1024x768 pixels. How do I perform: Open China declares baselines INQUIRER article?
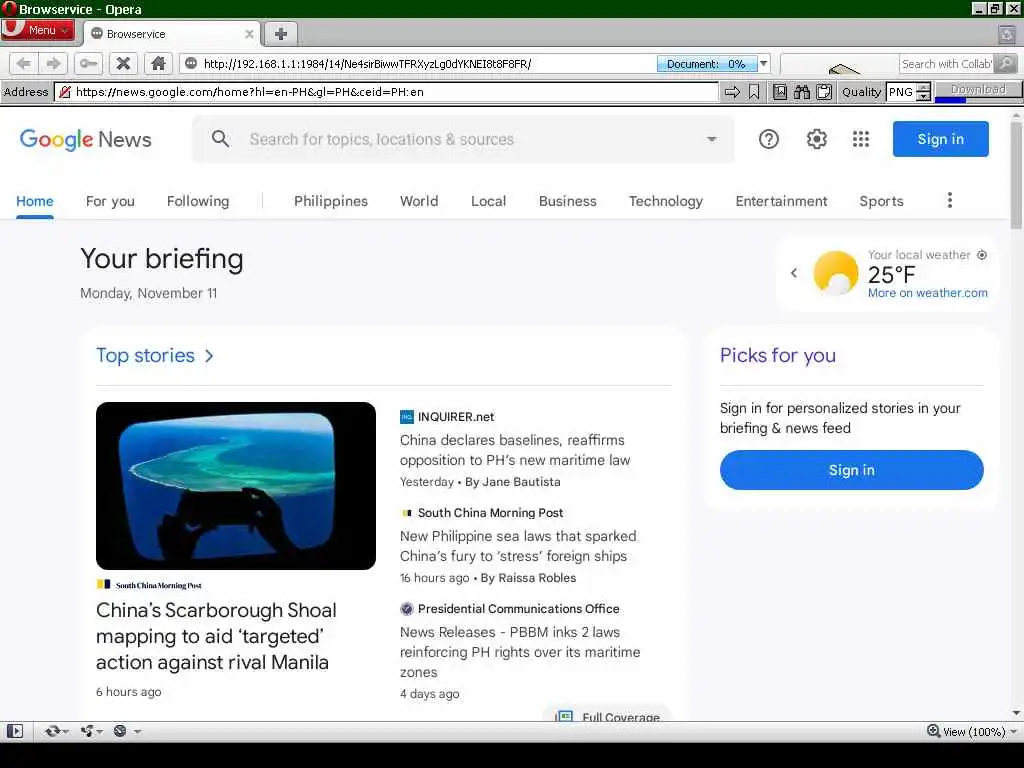coord(515,450)
